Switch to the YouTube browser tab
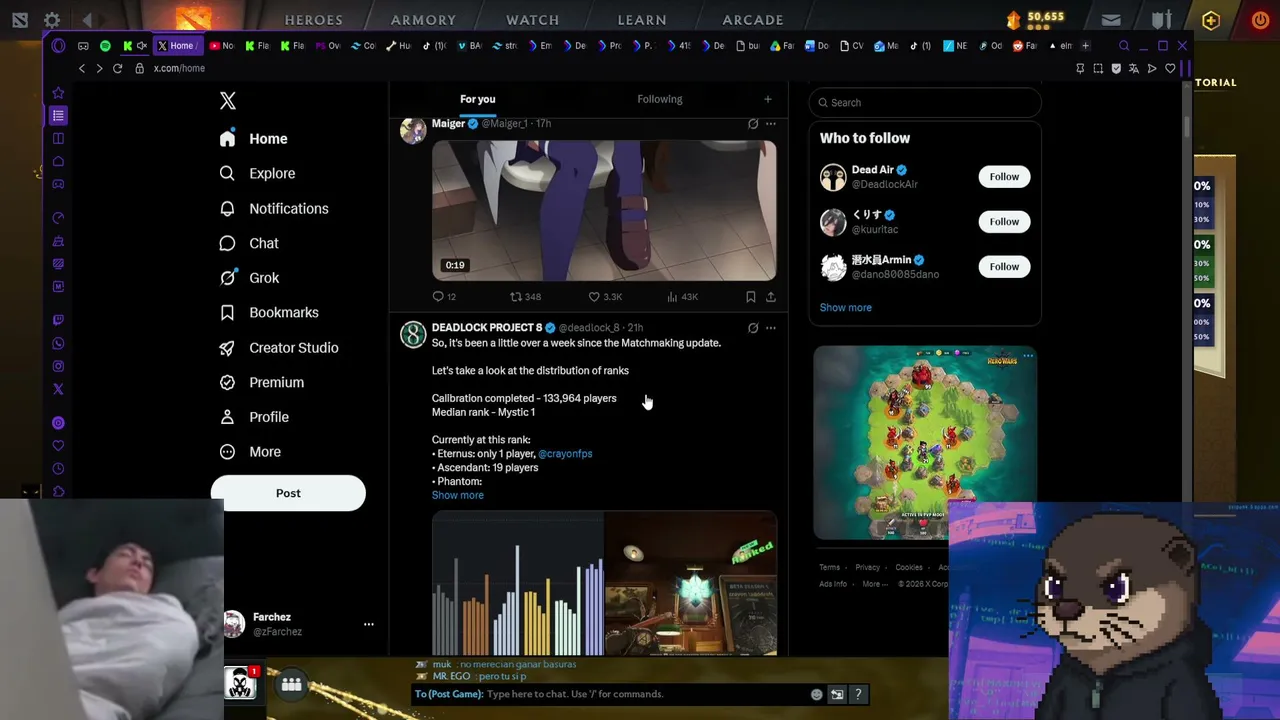Screen dimensions: 1280x720 coord(222,46)
